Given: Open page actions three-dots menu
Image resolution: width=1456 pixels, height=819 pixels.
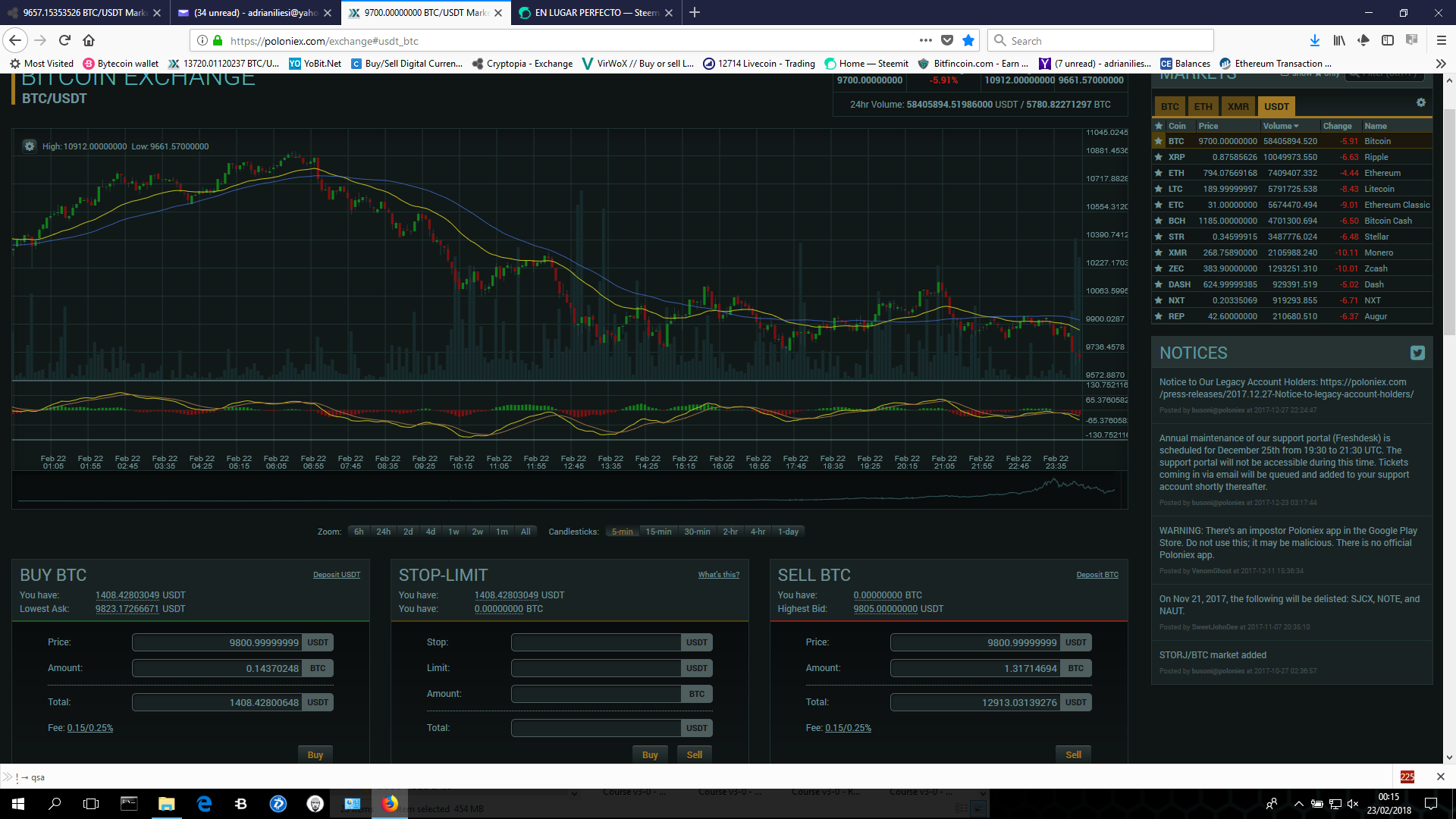Looking at the screenshot, I should tap(925, 41).
